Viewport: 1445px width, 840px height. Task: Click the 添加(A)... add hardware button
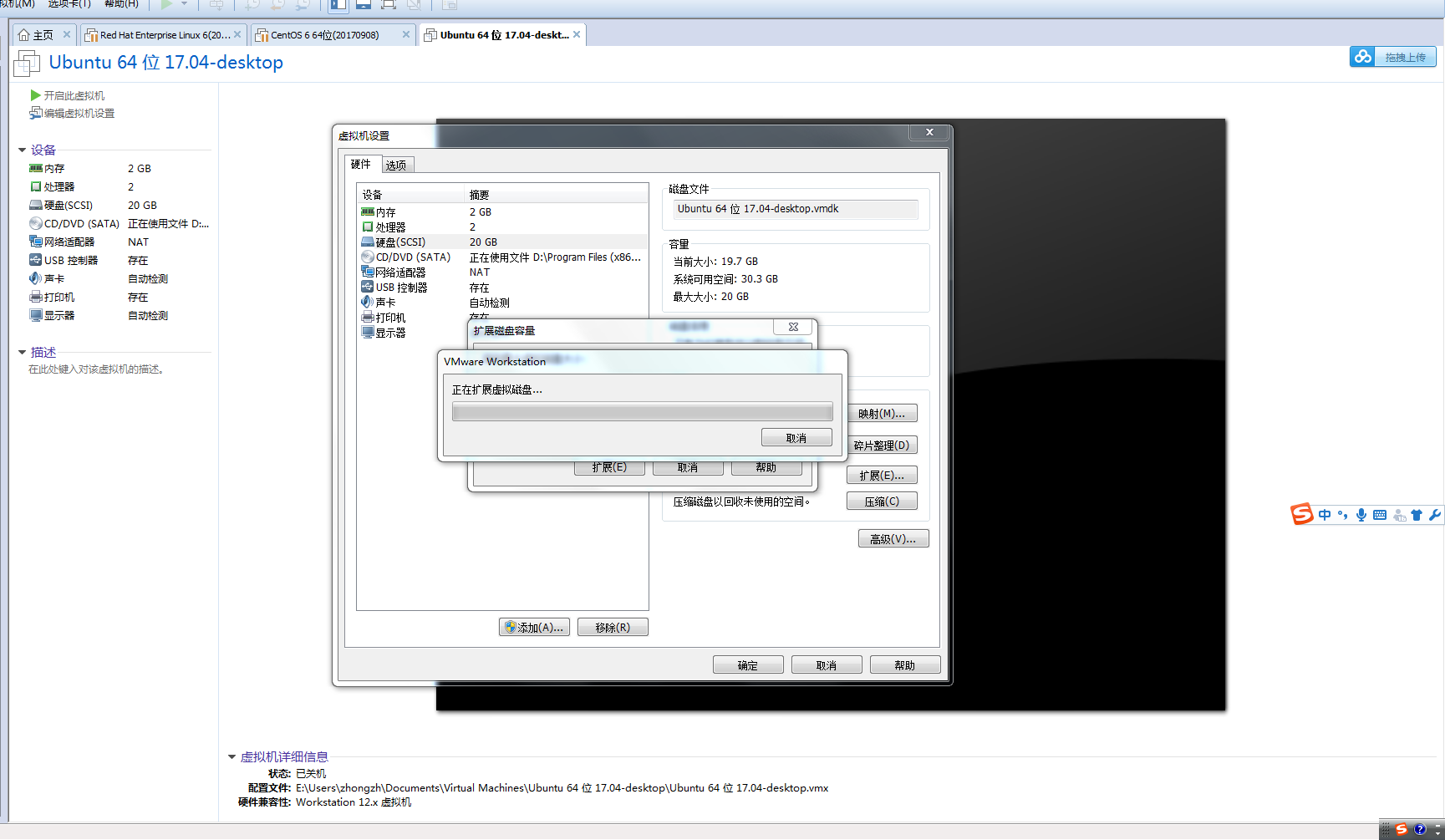[x=535, y=628]
